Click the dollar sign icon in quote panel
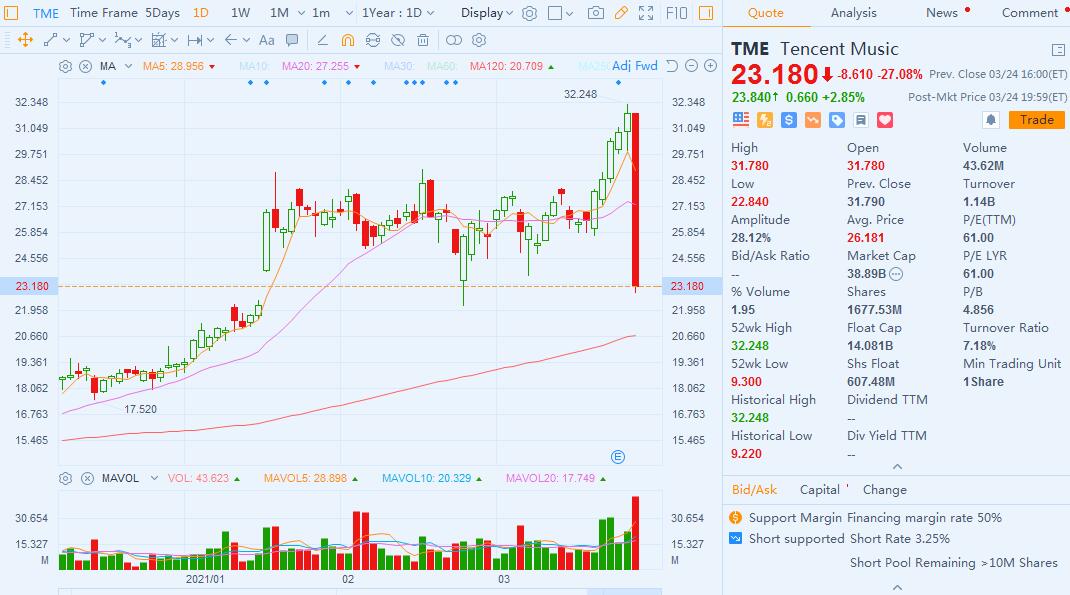1070x595 pixels. [787, 119]
